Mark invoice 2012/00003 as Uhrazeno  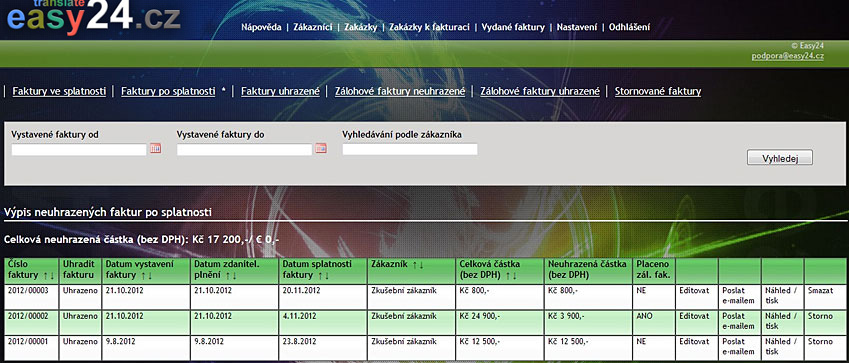pos(80,290)
